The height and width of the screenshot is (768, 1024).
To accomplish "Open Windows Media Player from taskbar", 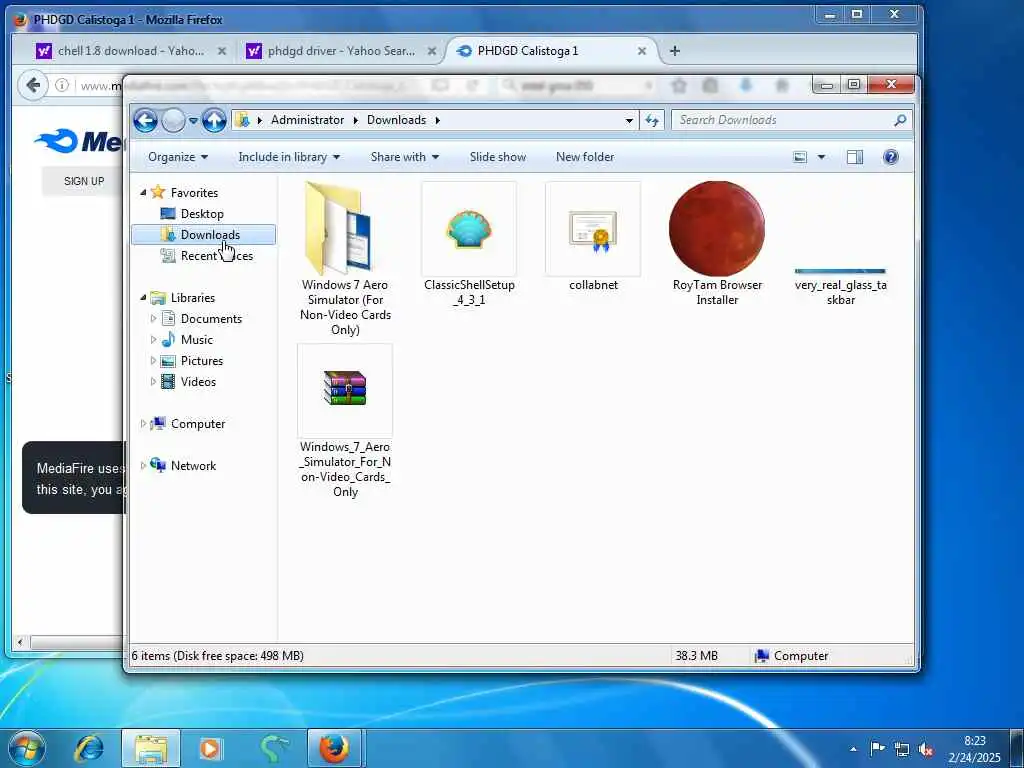I will [210, 748].
